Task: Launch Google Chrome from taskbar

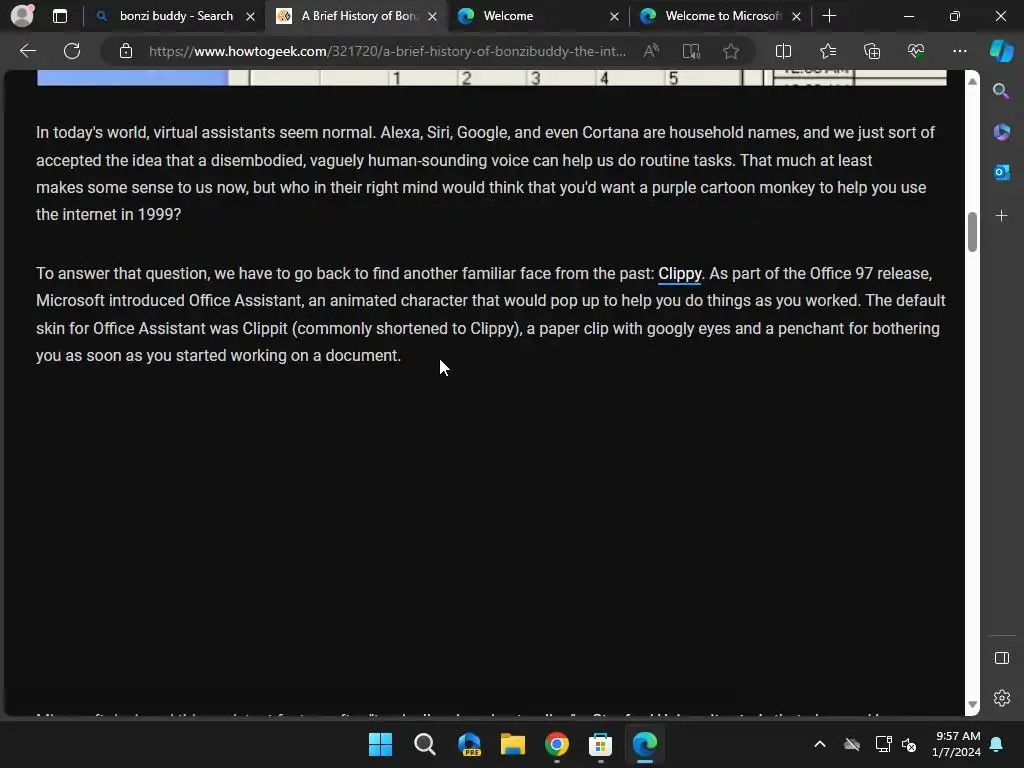Action: point(556,744)
